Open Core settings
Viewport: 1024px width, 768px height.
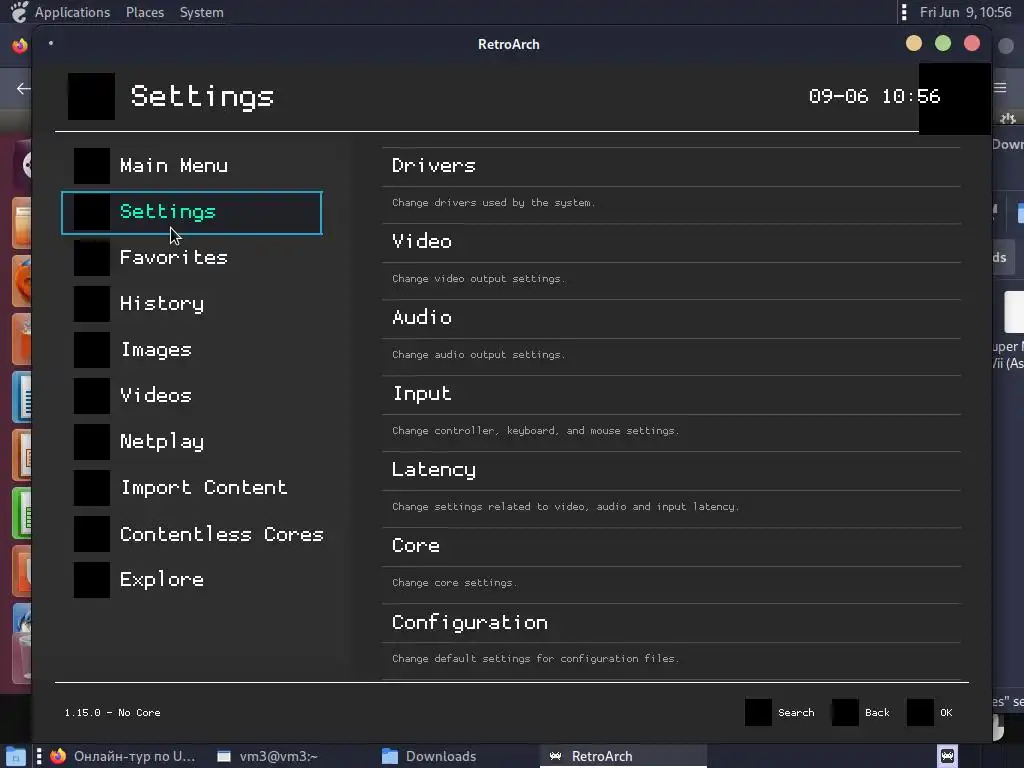tap(671, 566)
